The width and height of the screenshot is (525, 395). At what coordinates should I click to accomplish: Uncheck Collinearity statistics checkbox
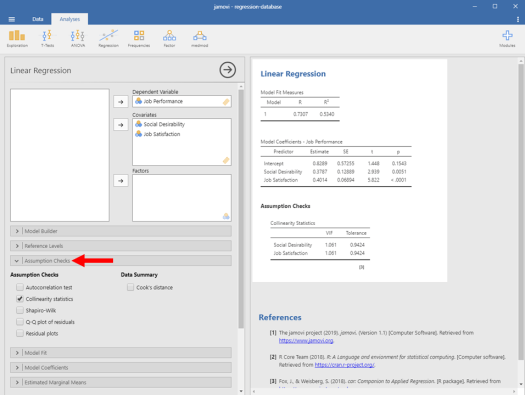(x=20, y=299)
